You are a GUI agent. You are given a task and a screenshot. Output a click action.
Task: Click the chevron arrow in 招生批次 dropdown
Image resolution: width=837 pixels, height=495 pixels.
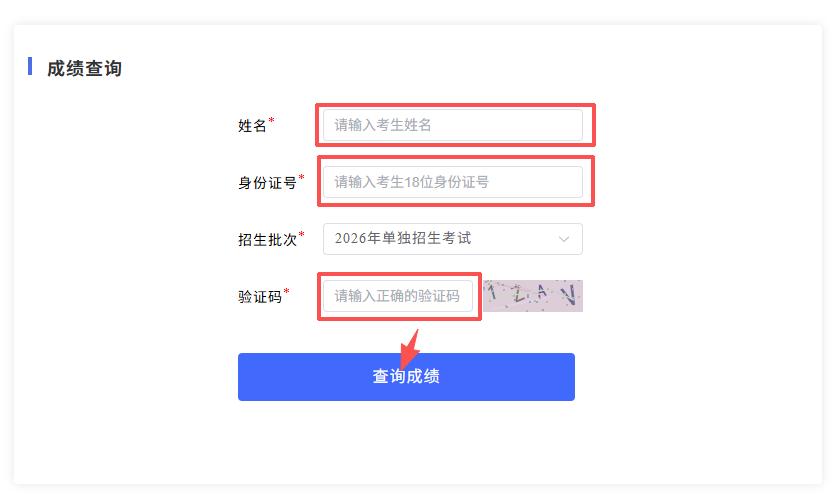[x=564, y=239]
